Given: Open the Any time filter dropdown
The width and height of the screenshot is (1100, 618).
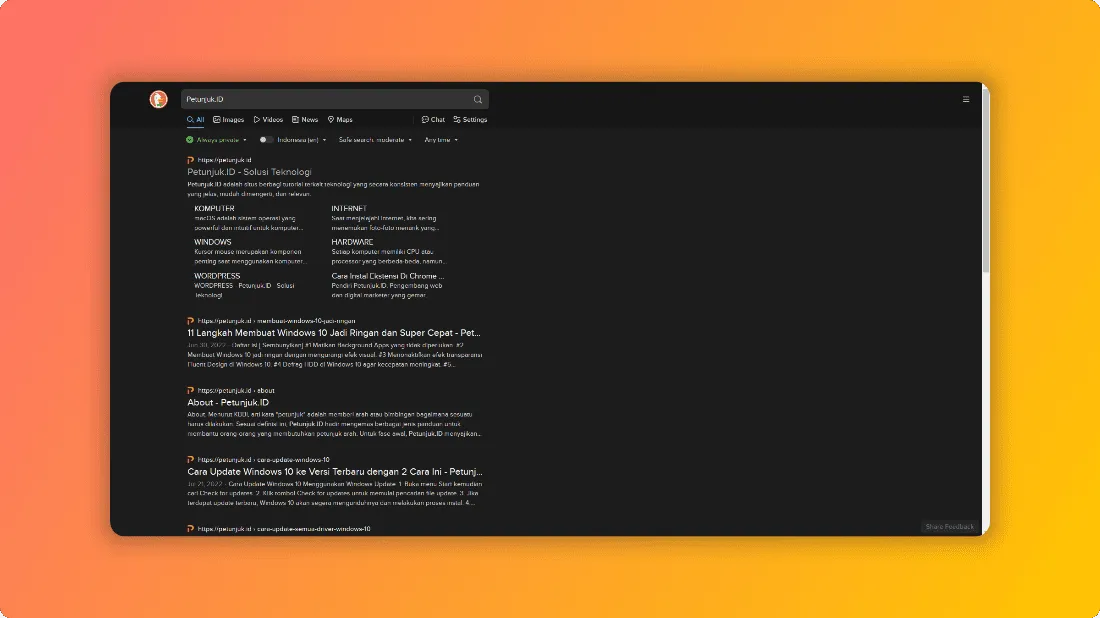Looking at the screenshot, I should (441, 140).
